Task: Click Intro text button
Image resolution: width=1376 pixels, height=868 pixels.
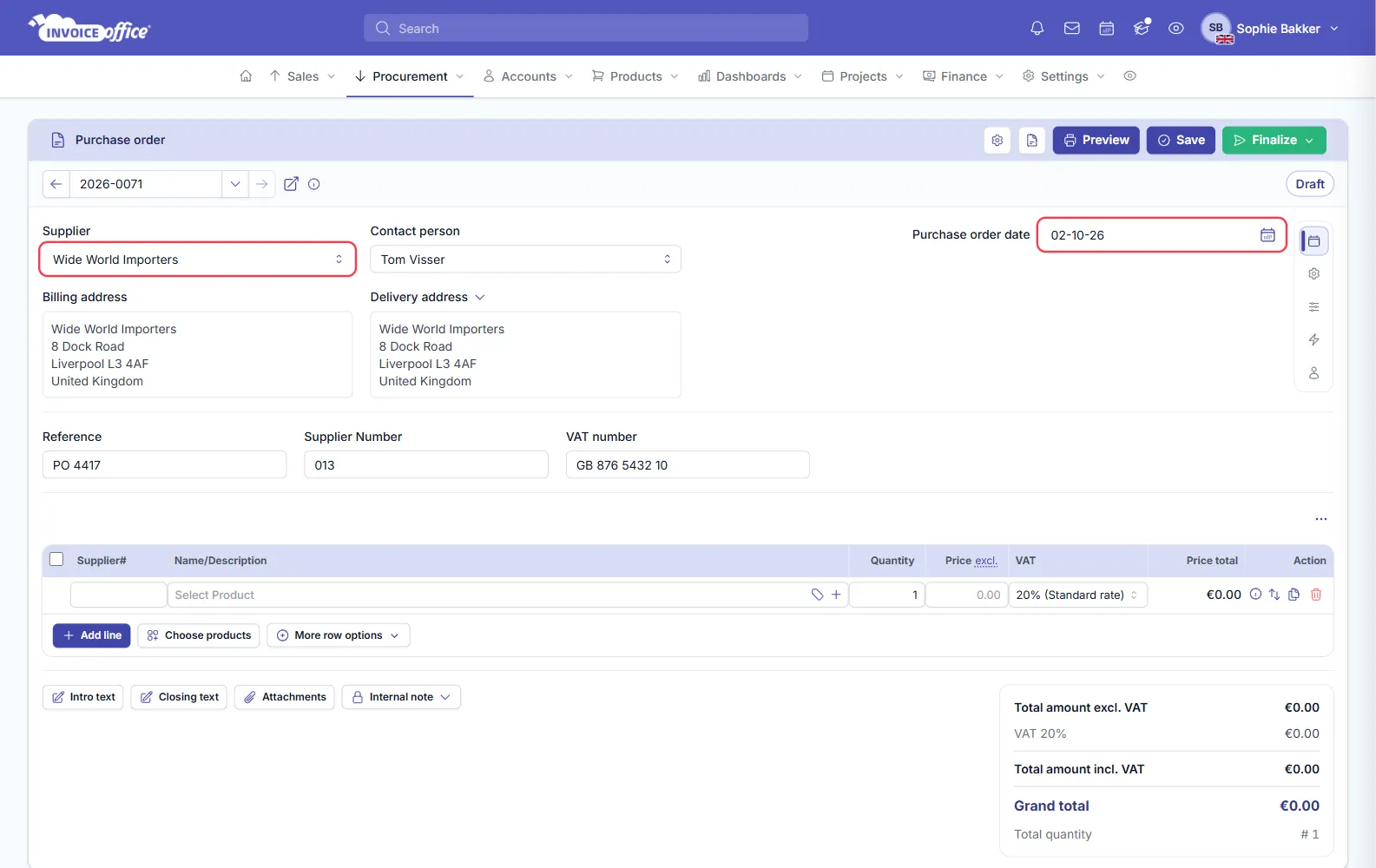Action: [83, 697]
